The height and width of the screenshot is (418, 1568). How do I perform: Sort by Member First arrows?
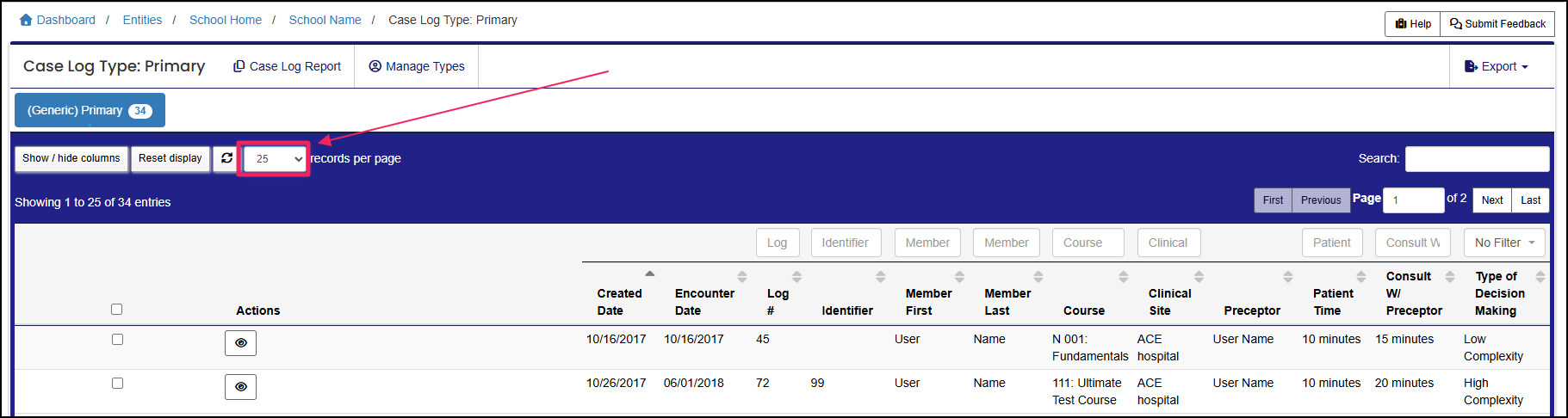point(959,277)
